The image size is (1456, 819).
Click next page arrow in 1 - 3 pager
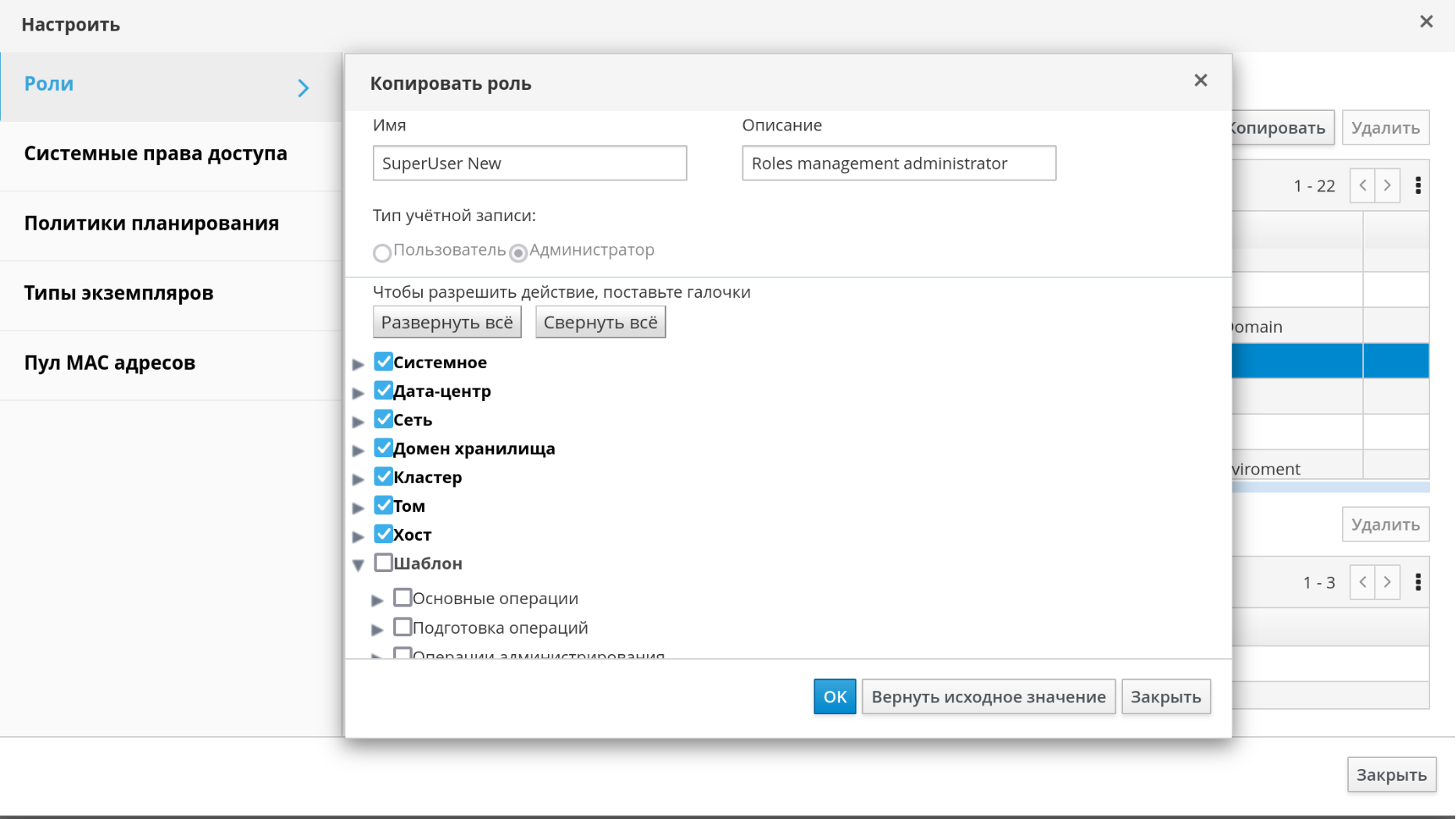(x=1387, y=582)
